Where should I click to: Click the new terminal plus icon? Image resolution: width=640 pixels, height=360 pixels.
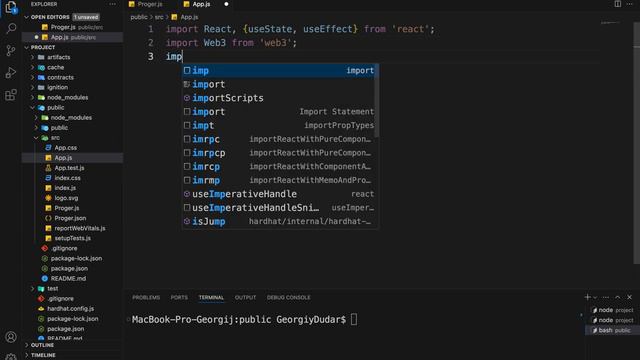tap(587, 297)
